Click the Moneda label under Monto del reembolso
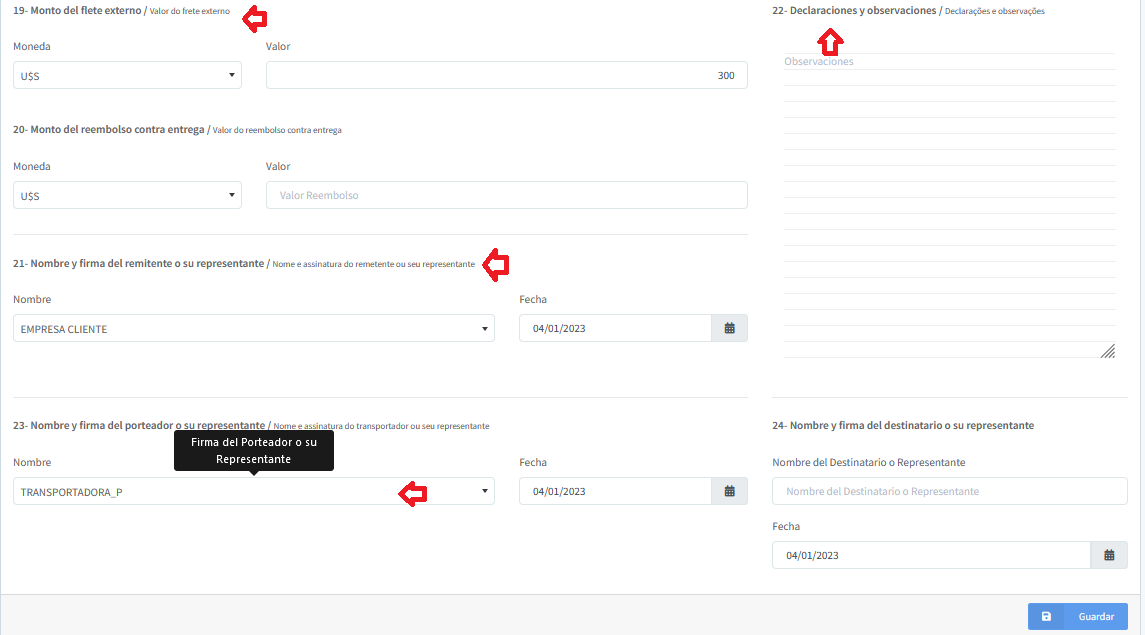1145x635 pixels. coord(32,166)
